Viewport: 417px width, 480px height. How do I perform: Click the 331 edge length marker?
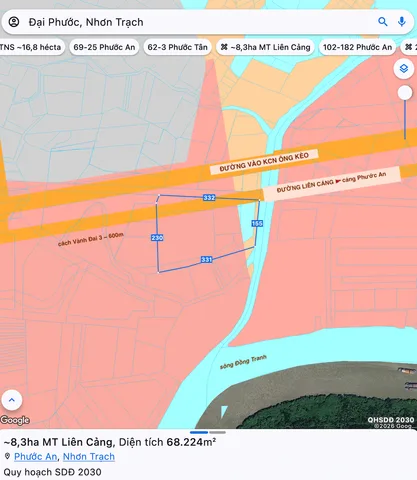coord(206,259)
